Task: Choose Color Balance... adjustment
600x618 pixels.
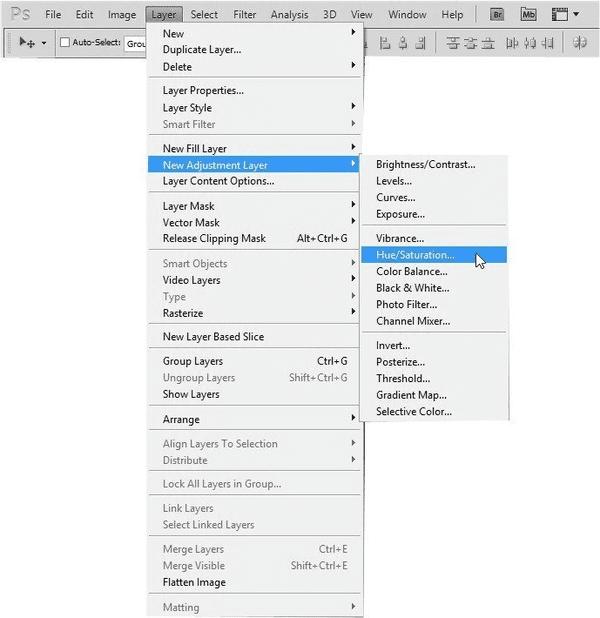Action: [434, 272]
